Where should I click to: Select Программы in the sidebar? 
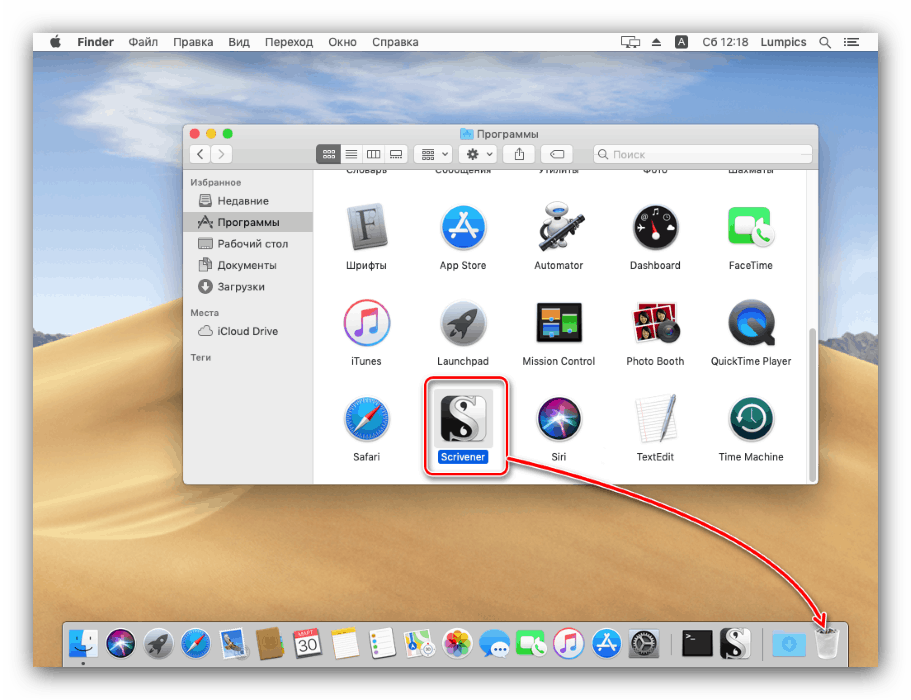(248, 222)
